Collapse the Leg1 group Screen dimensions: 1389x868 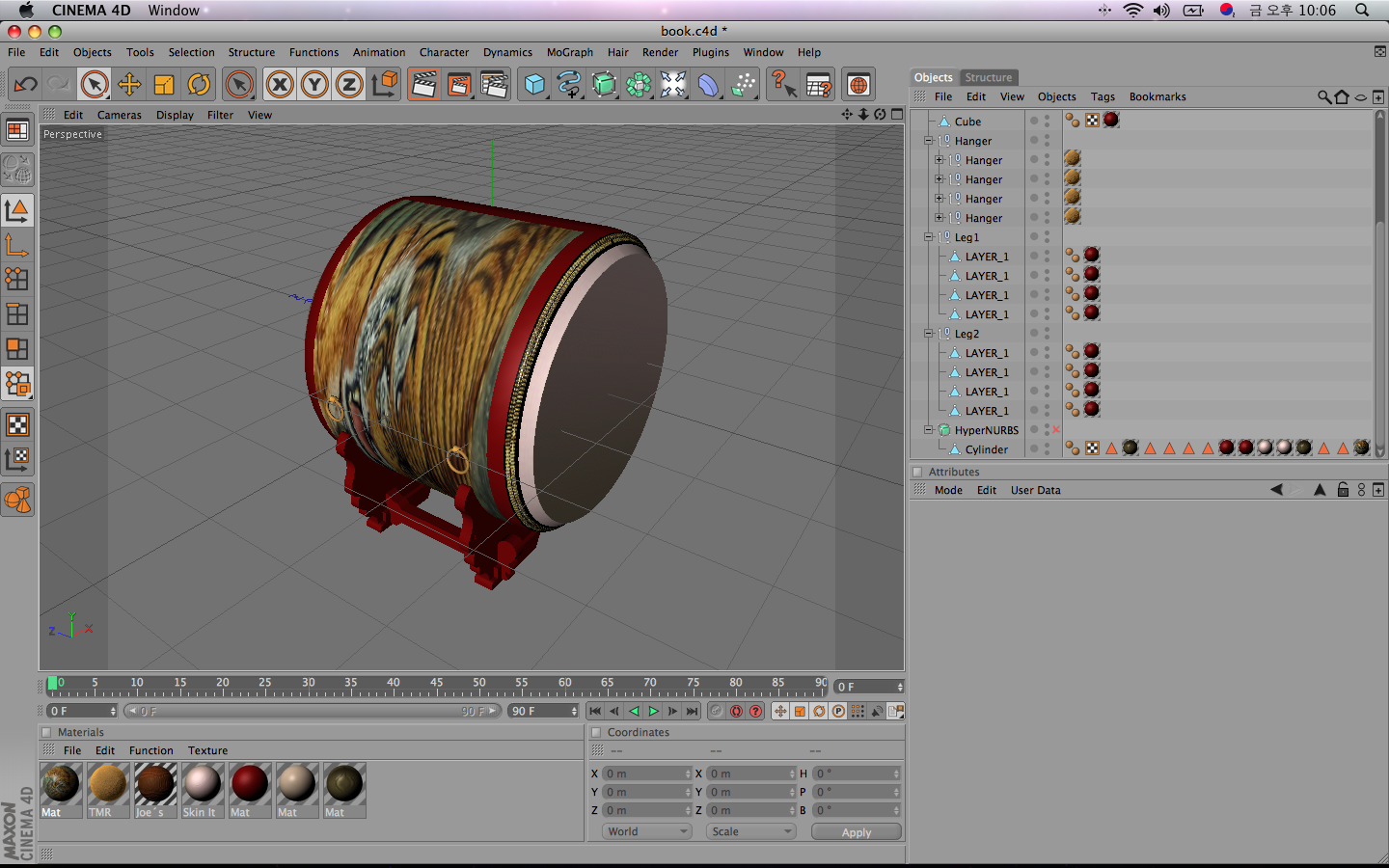(929, 236)
